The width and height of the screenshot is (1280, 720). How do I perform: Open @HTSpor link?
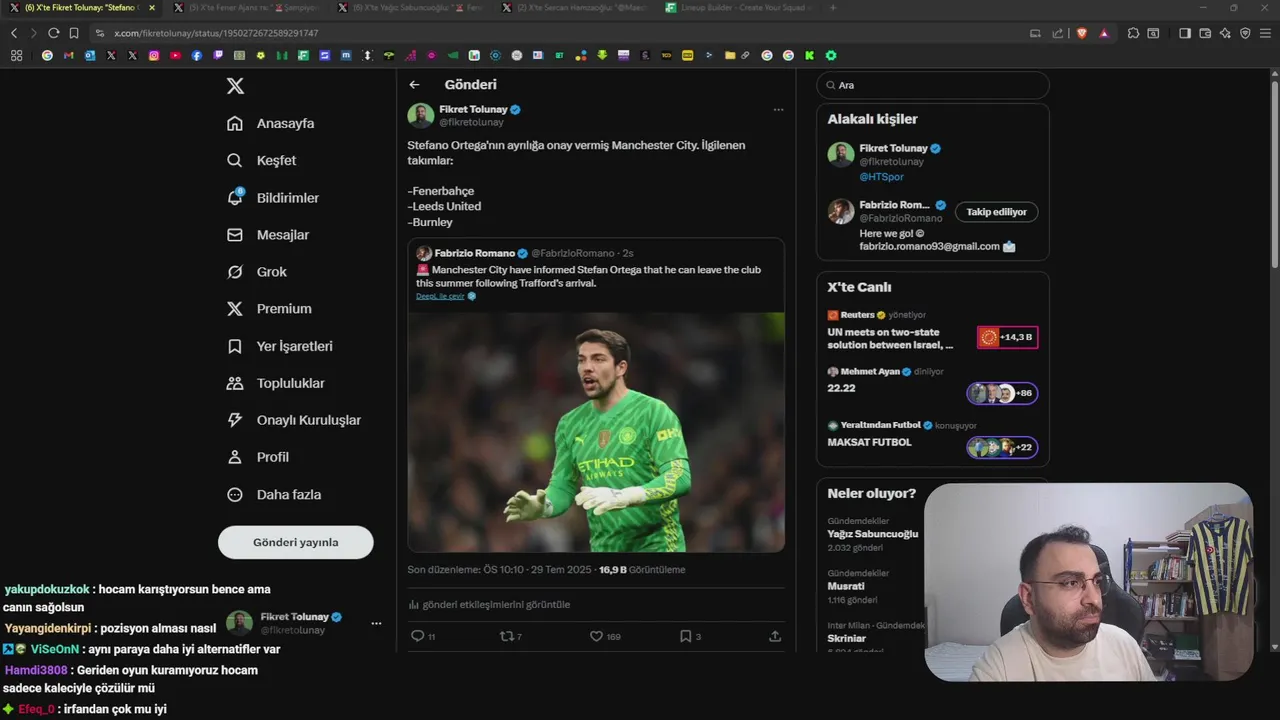point(881,177)
